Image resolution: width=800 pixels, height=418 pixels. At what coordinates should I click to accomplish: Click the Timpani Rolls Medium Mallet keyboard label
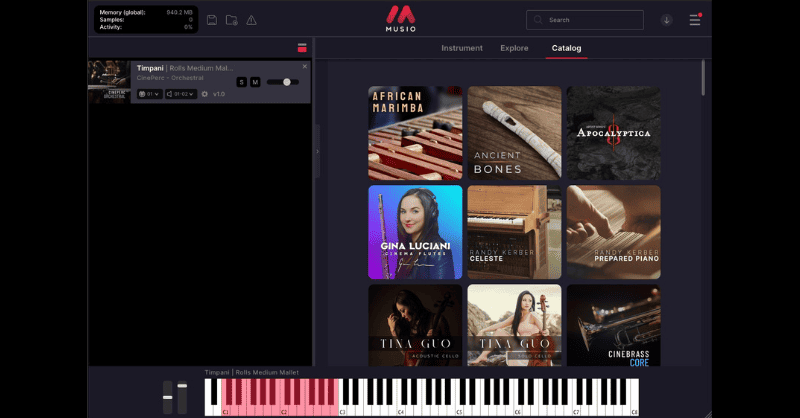pos(252,373)
